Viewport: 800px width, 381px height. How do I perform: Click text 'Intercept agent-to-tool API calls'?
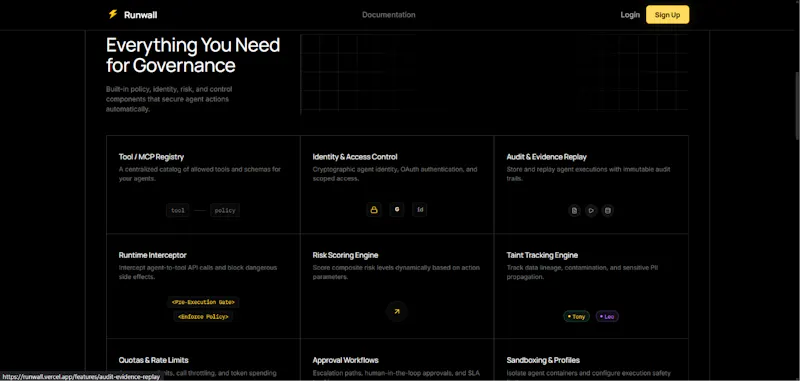coord(198,272)
